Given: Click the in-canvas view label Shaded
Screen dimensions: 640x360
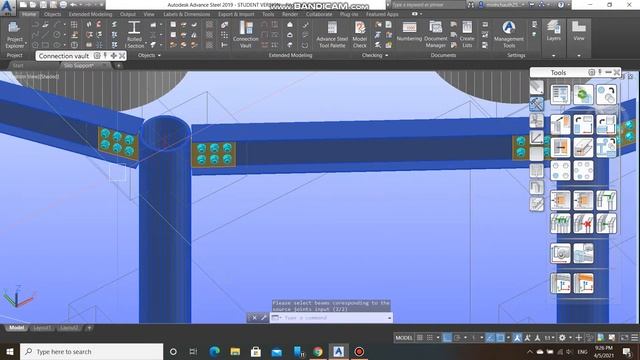Looking at the screenshot, I should (49, 76).
